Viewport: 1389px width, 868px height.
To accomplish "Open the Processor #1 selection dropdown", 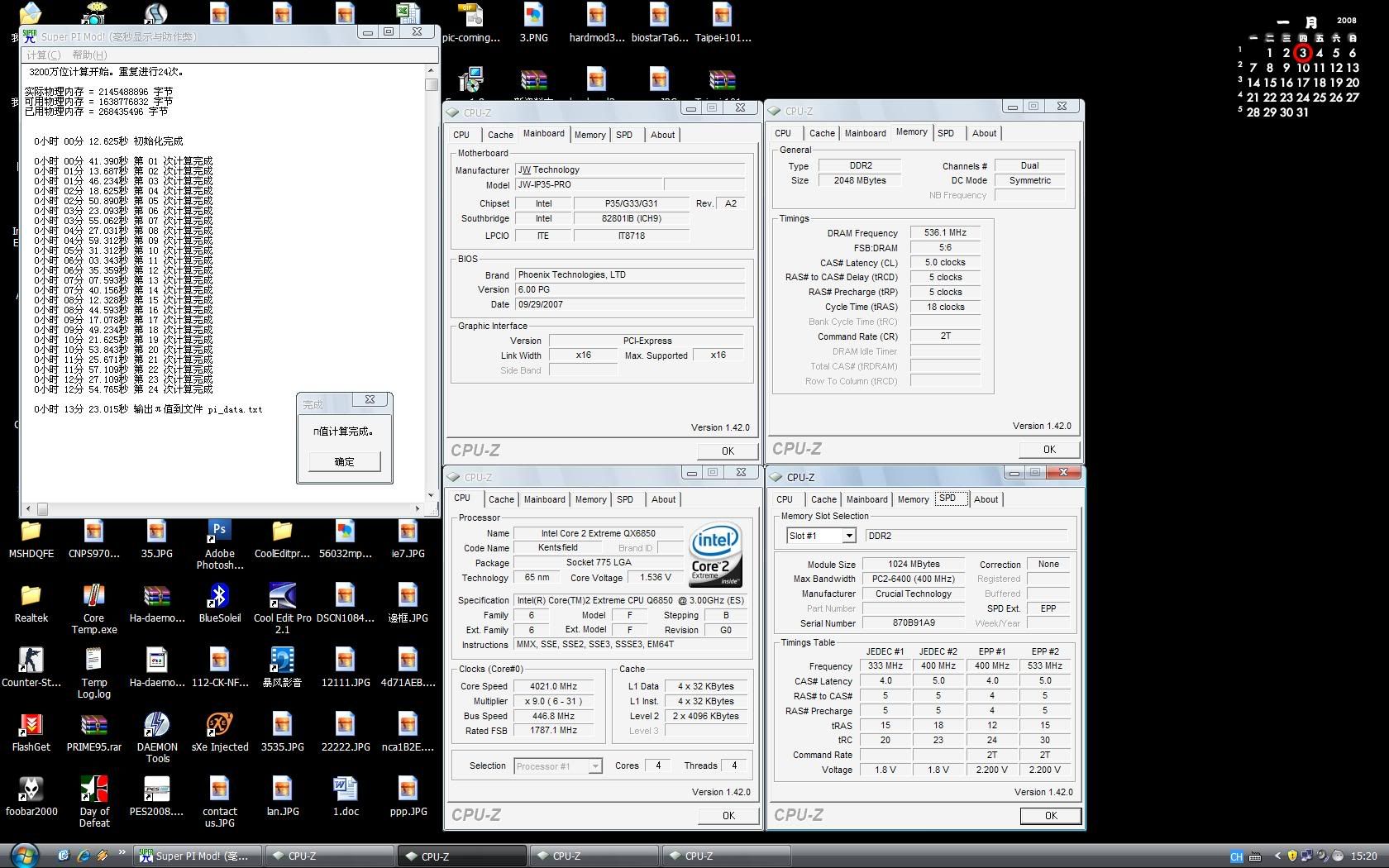I will click(x=594, y=766).
